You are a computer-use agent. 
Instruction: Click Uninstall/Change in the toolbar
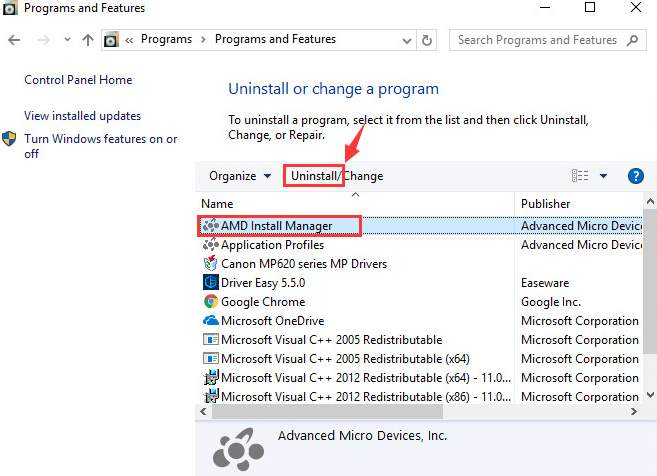click(337, 176)
